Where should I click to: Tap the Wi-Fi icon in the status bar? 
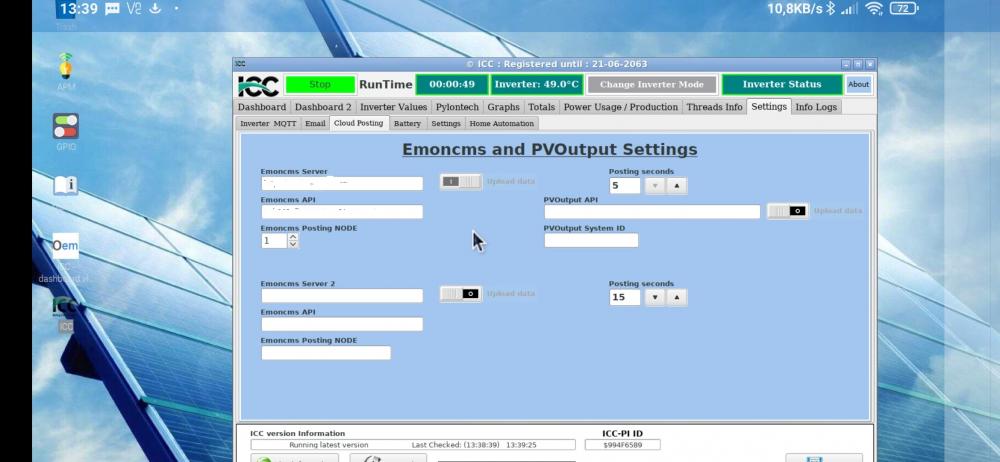click(x=873, y=8)
